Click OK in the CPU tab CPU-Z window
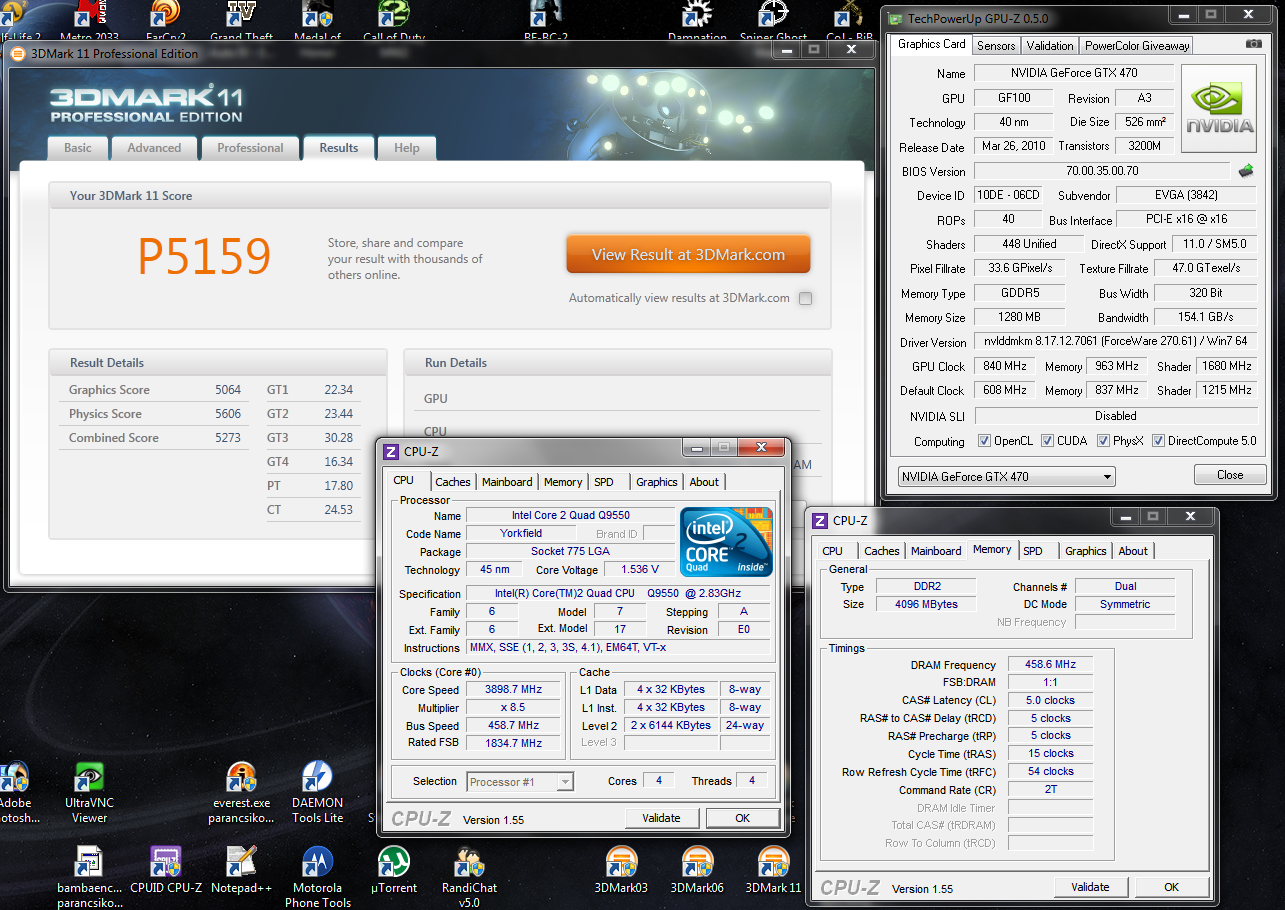Viewport: 1285px width, 910px height. click(x=742, y=818)
